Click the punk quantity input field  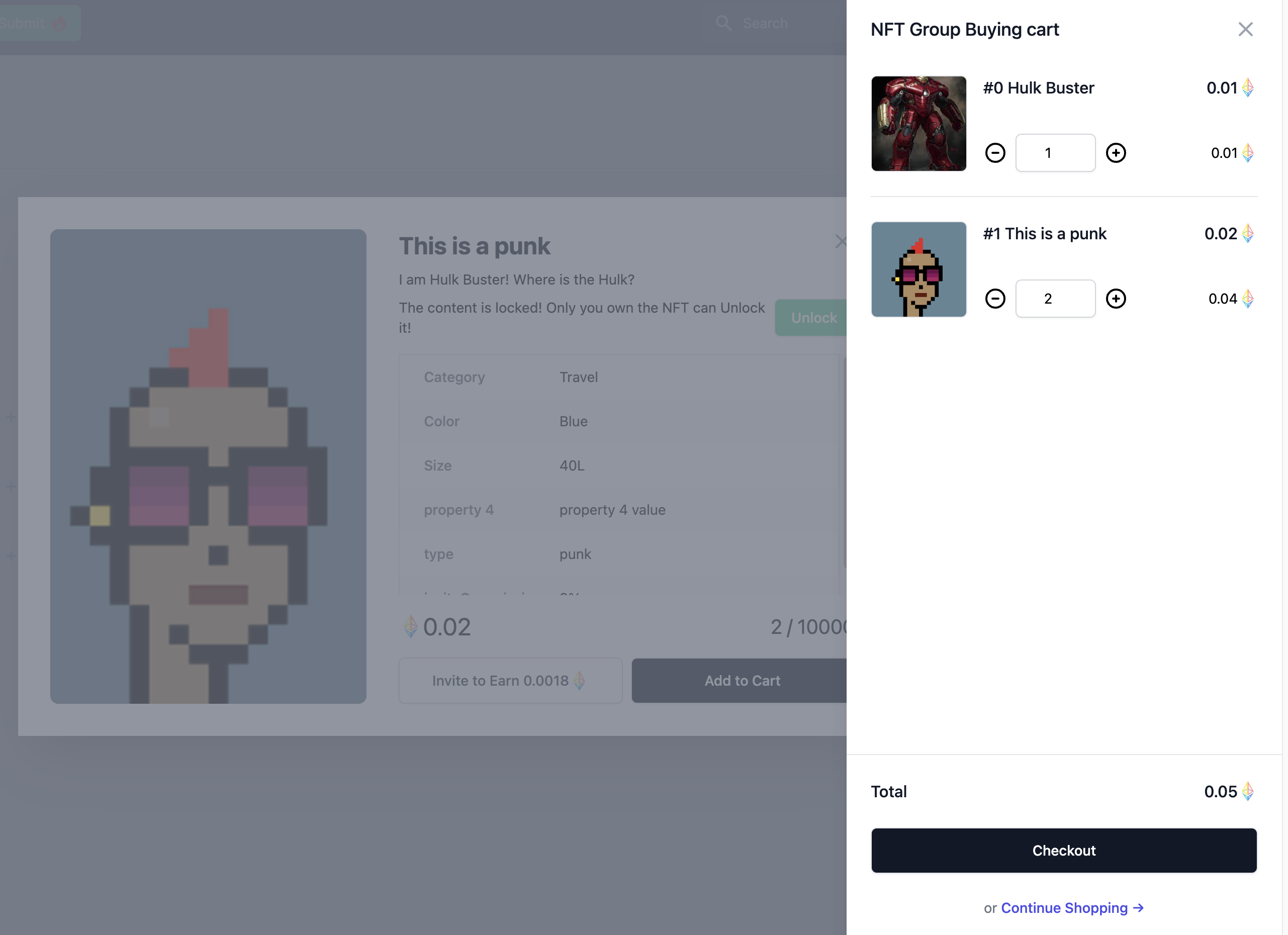tap(1055, 299)
